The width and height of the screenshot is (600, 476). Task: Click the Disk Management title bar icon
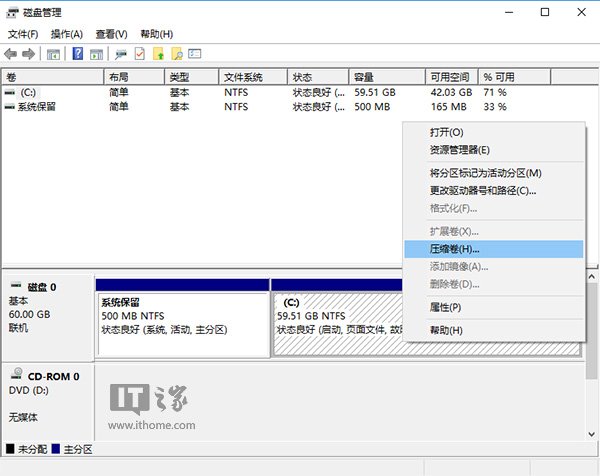[x=12, y=13]
